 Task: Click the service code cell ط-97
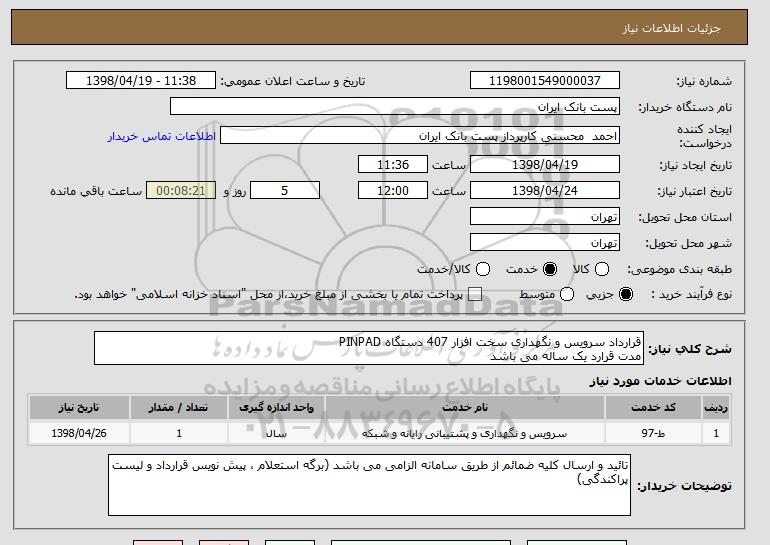653,434
